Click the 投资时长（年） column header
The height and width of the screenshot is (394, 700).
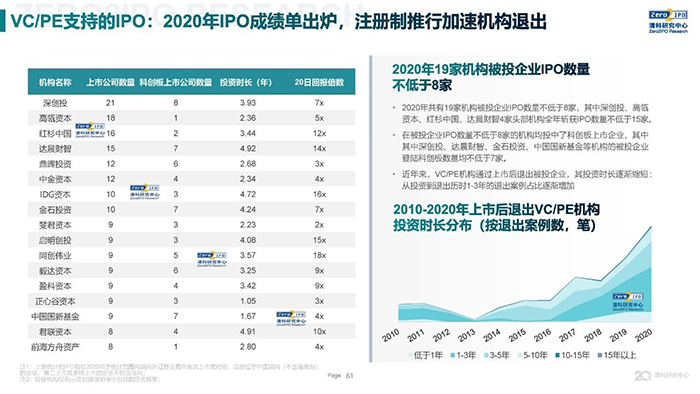pyautogui.click(x=246, y=82)
